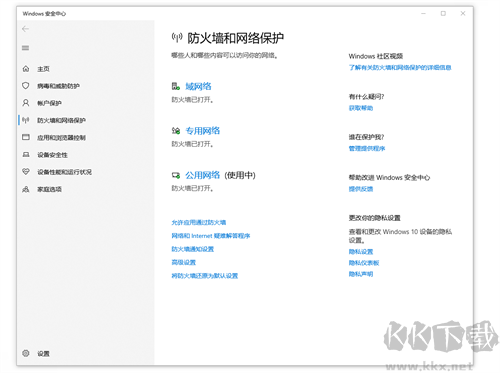Click the heart icon for device health
This screenshot has height=373, width=500.
[x=26, y=172]
